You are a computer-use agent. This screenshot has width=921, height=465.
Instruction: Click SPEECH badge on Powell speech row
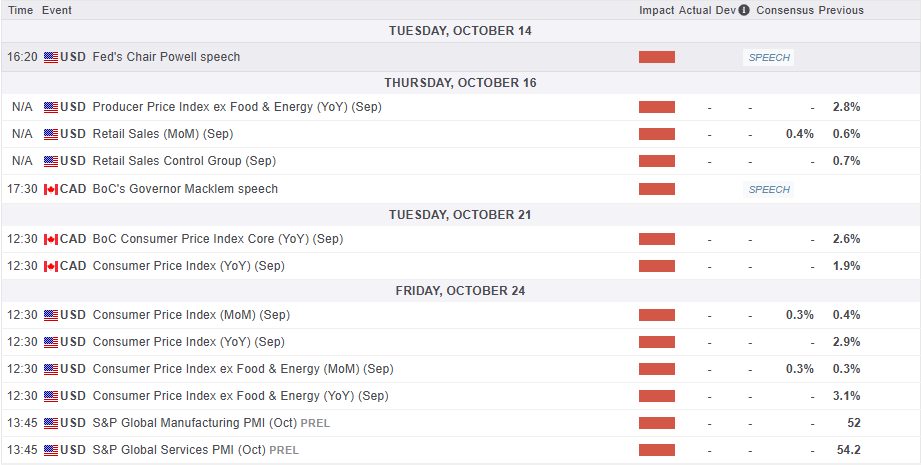(769, 58)
